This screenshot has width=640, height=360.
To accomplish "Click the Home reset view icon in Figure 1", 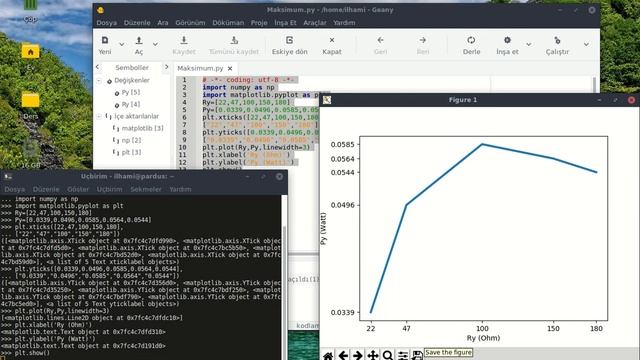I will tap(328, 356).
